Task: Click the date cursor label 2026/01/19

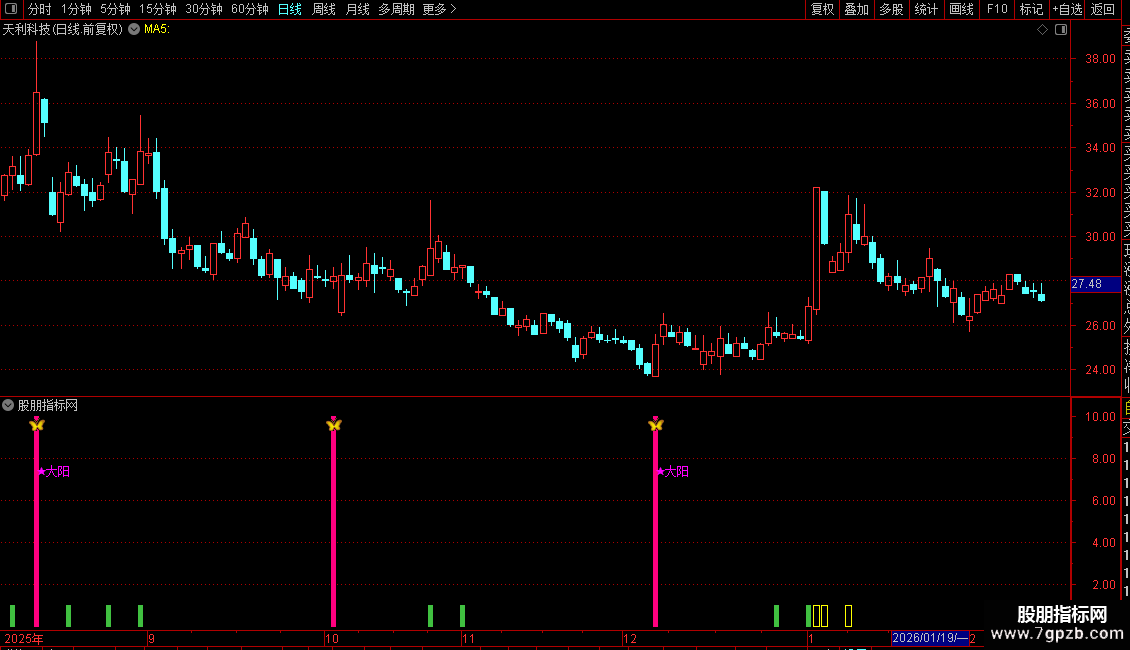Action: click(930, 638)
